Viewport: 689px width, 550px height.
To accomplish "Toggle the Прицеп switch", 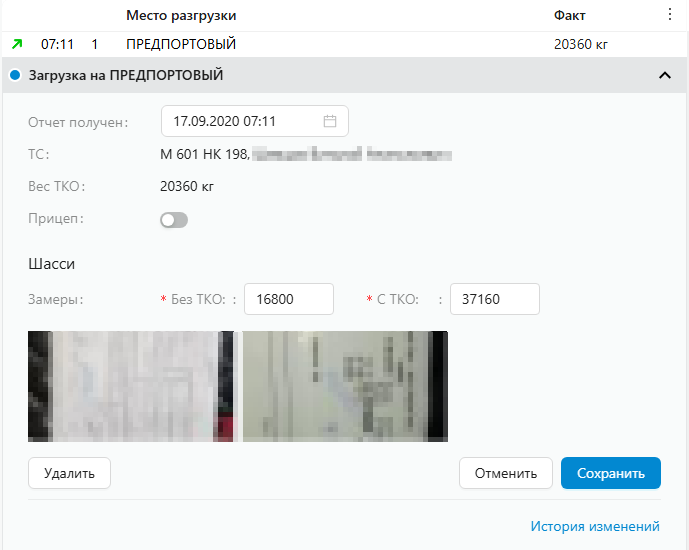I will pyautogui.click(x=174, y=220).
